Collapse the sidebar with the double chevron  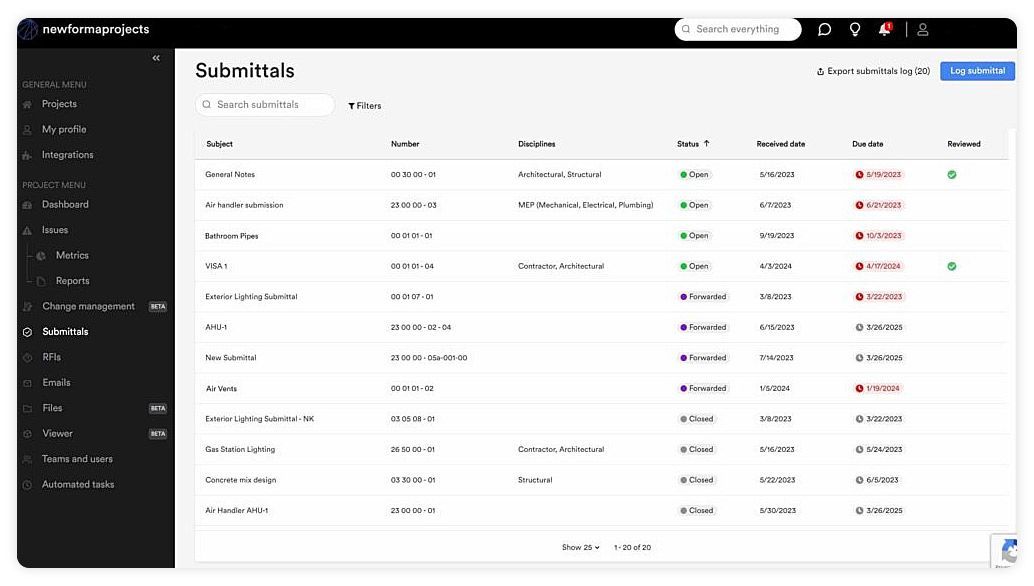point(156,58)
